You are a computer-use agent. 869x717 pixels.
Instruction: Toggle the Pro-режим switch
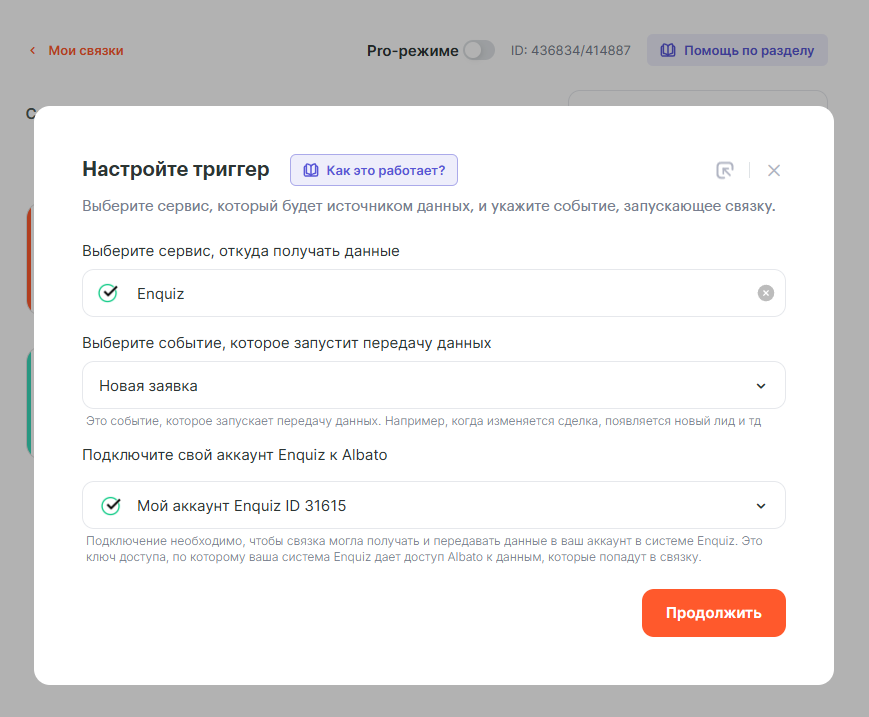(478, 50)
